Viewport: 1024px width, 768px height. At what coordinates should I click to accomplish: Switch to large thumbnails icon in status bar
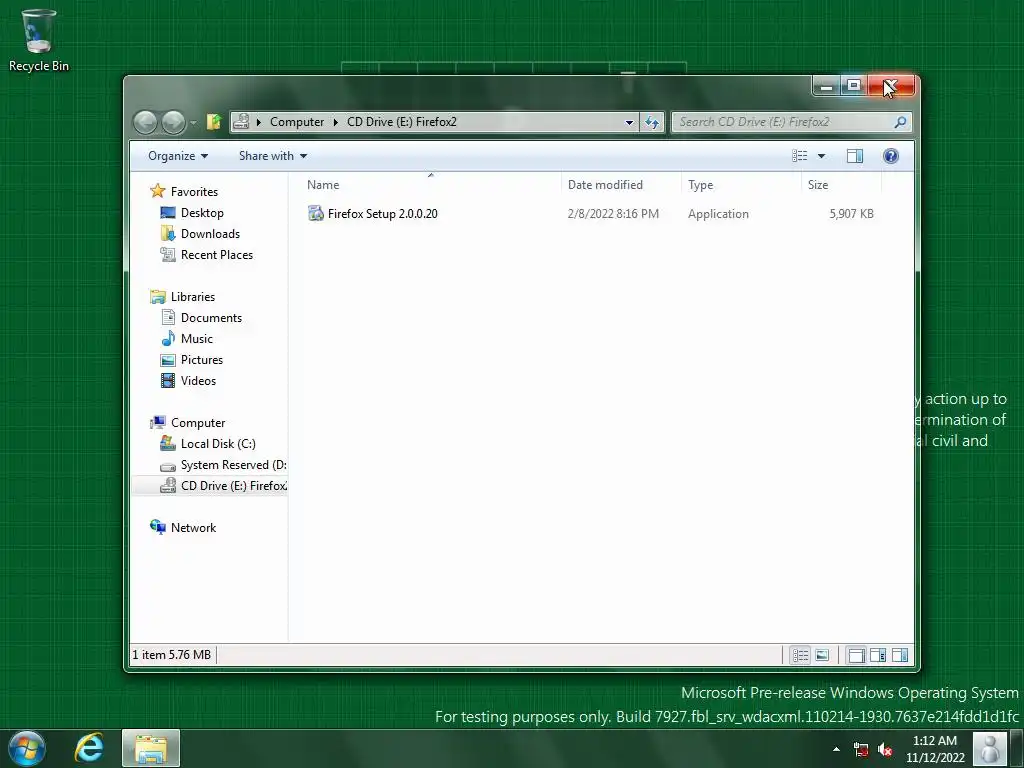tap(822, 655)
